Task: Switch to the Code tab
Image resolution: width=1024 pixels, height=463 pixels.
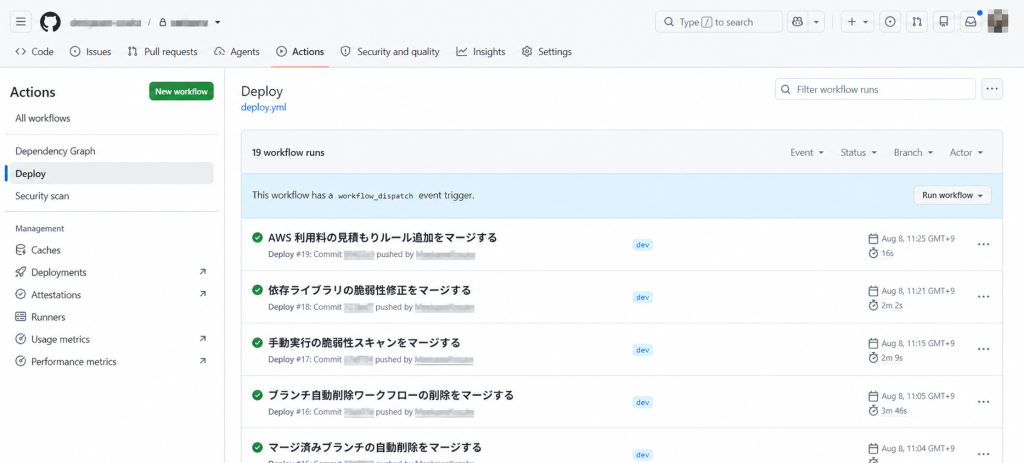Action: pos(35,52)
